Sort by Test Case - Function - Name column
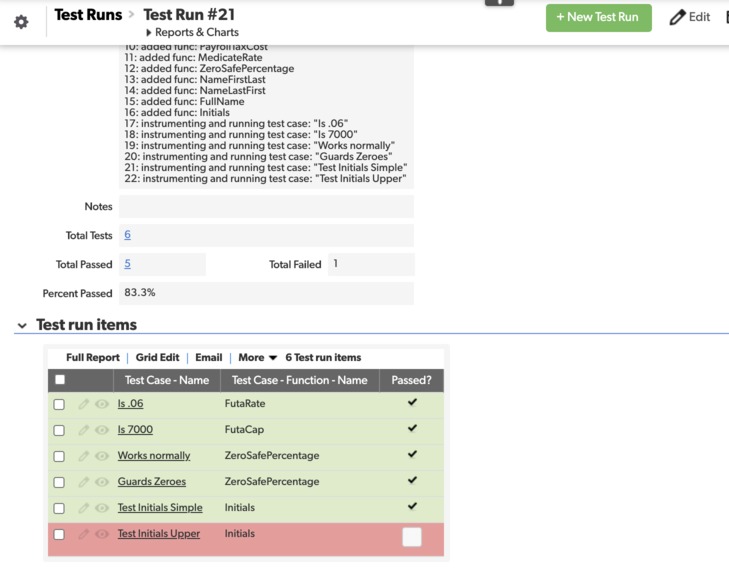 pyautogui.click(x=299, y=380)
